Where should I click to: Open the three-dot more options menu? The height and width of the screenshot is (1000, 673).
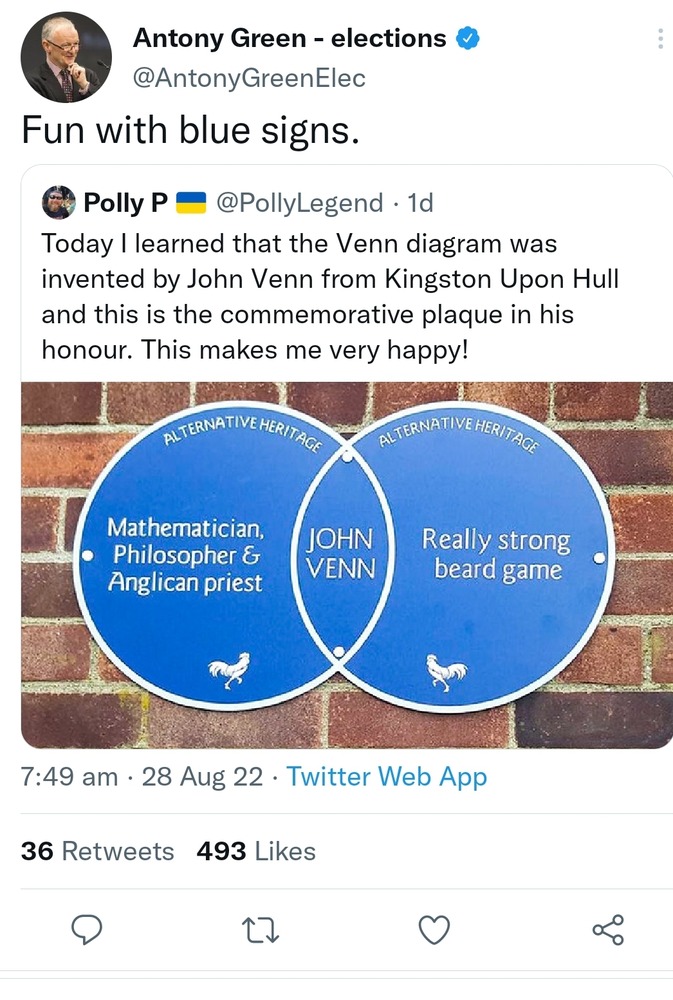click(660, 39)
